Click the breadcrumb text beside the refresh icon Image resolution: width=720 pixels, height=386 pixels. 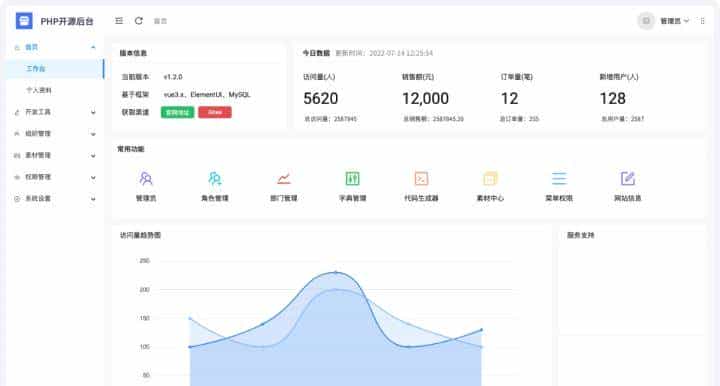click(160, 21)
